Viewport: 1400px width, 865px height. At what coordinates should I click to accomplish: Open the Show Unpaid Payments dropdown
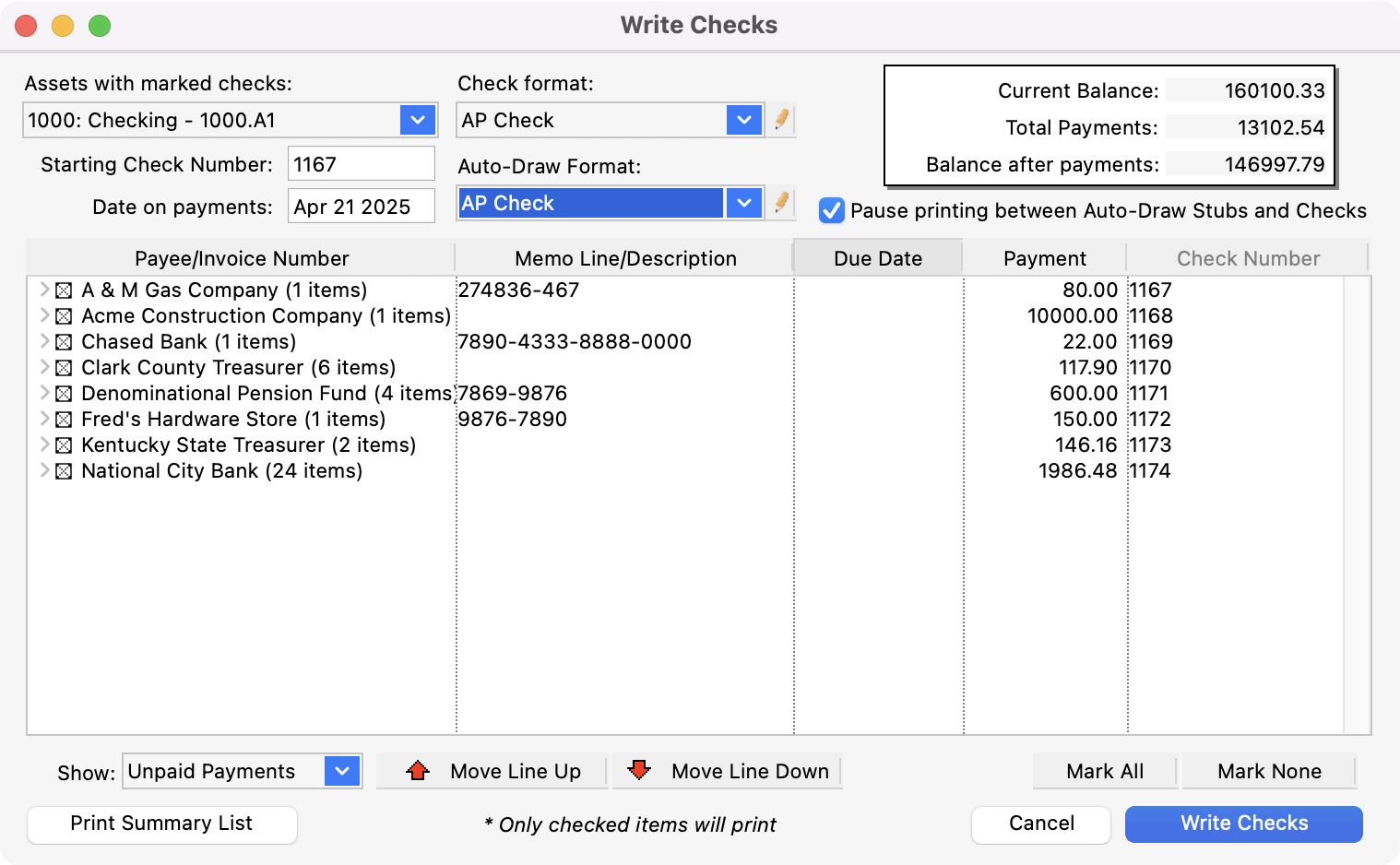pyautogui.click(x=342, y=771)
